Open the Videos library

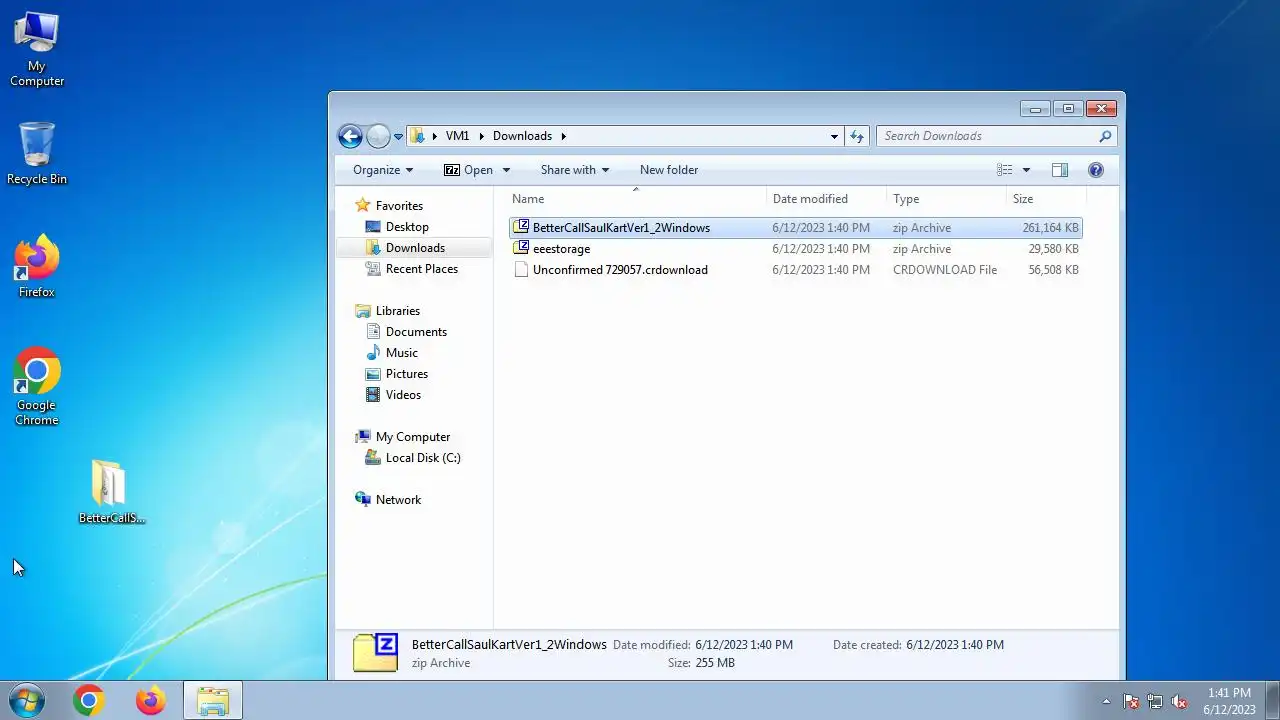click(403, 394)
